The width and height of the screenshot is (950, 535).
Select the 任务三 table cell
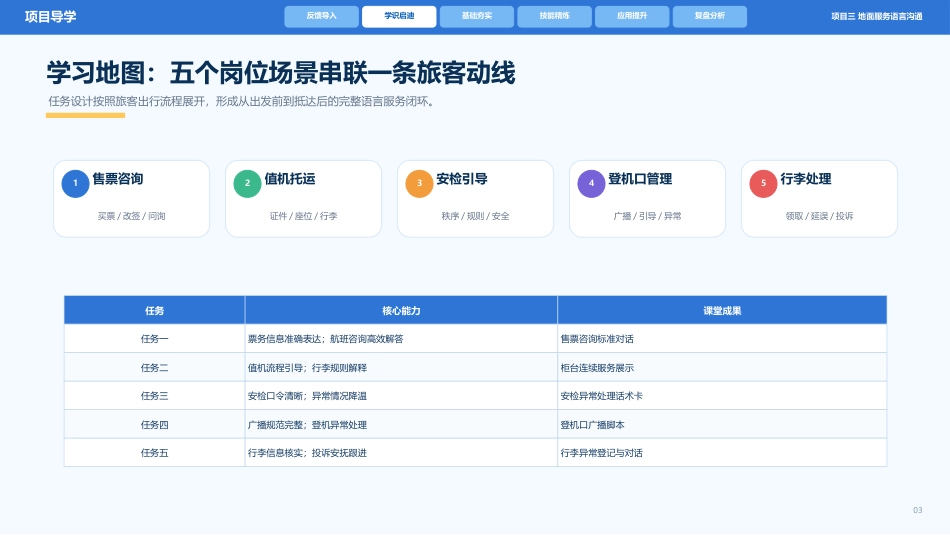click(x=154, y=396)
